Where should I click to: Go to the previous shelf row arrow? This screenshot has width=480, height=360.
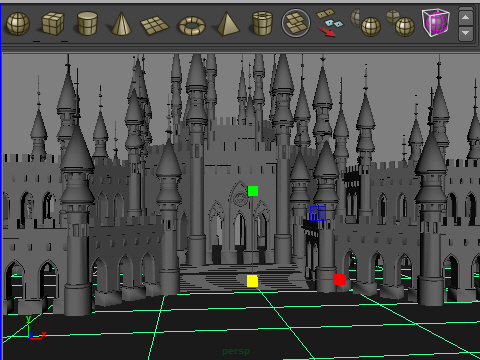click(x=466, y=17)
